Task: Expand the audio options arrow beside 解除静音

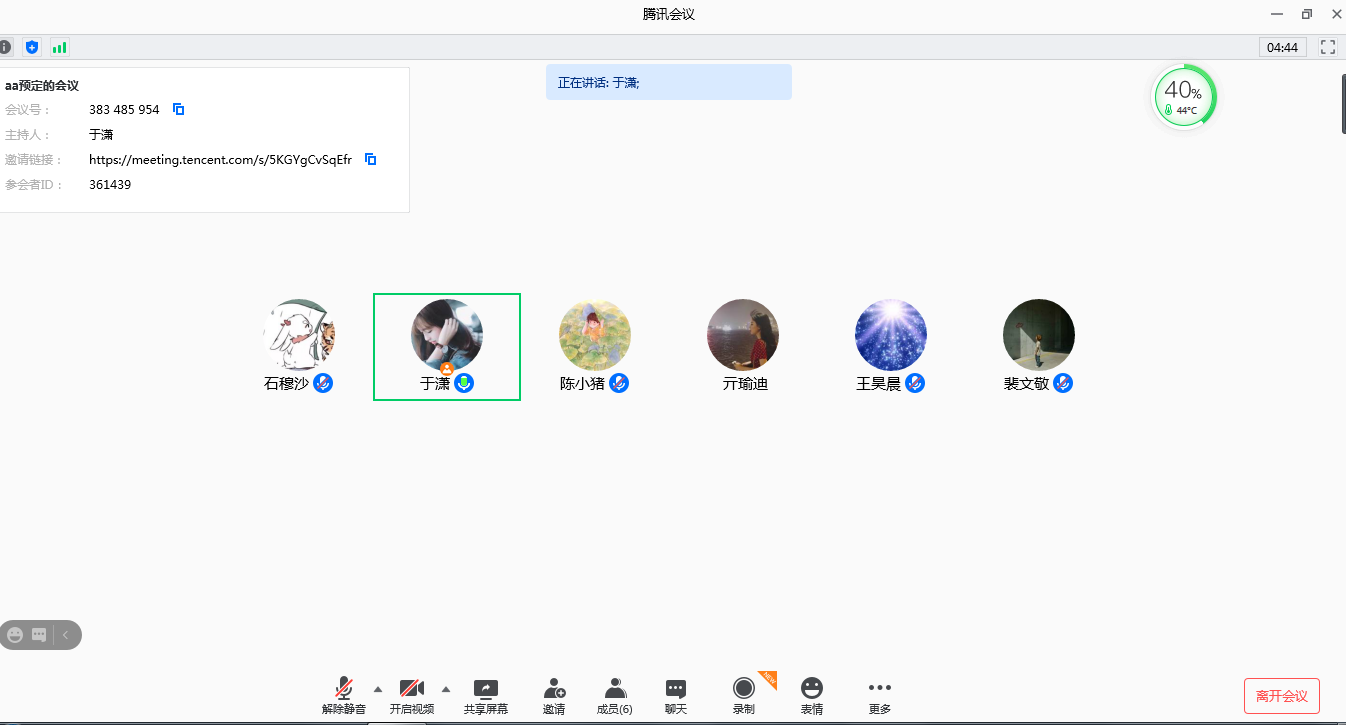Action: (x=377, y=689)
